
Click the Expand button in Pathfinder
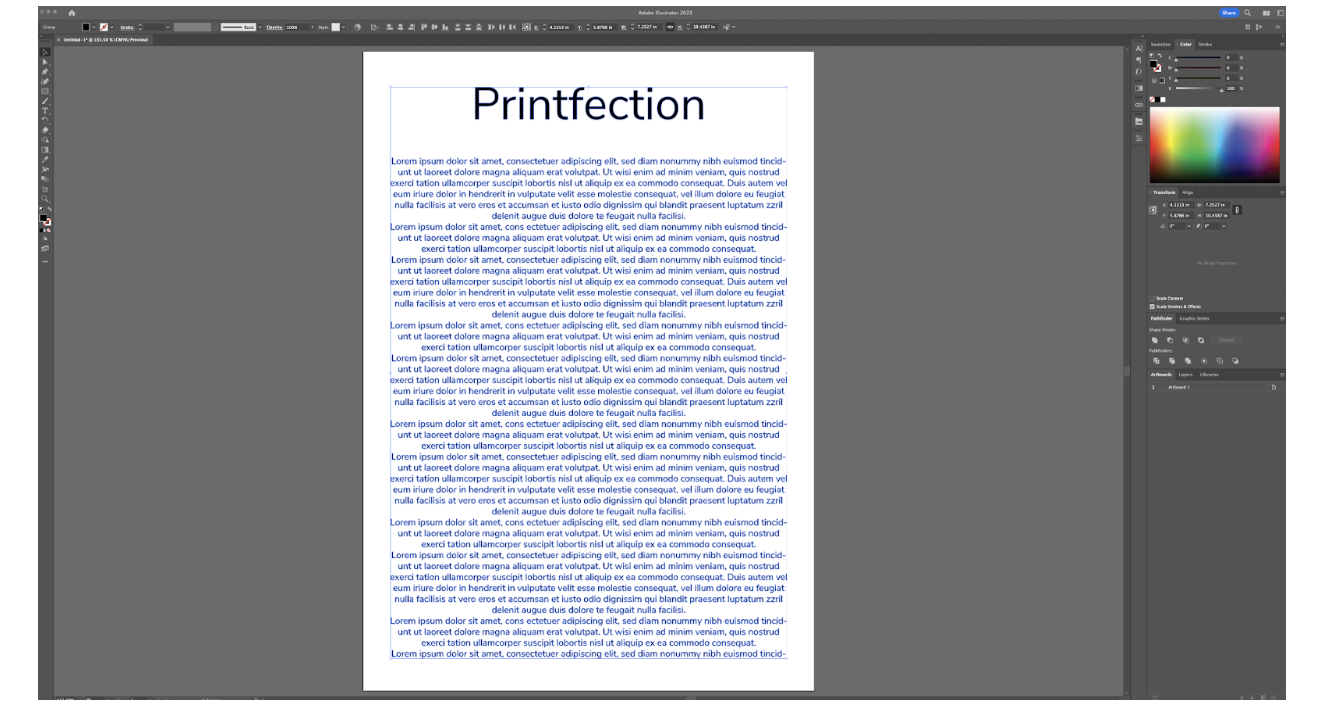(1226, 340)
